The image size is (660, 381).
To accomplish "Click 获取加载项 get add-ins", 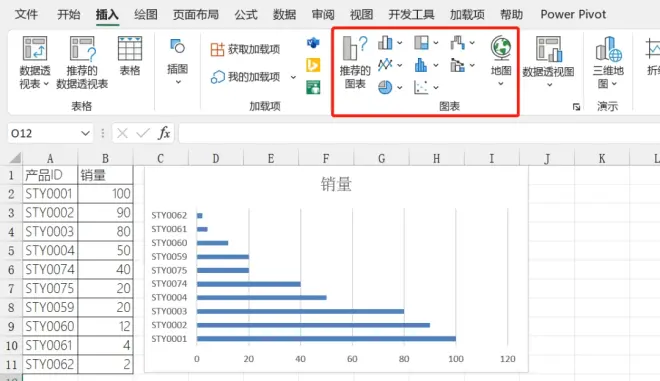I will 245,49.
